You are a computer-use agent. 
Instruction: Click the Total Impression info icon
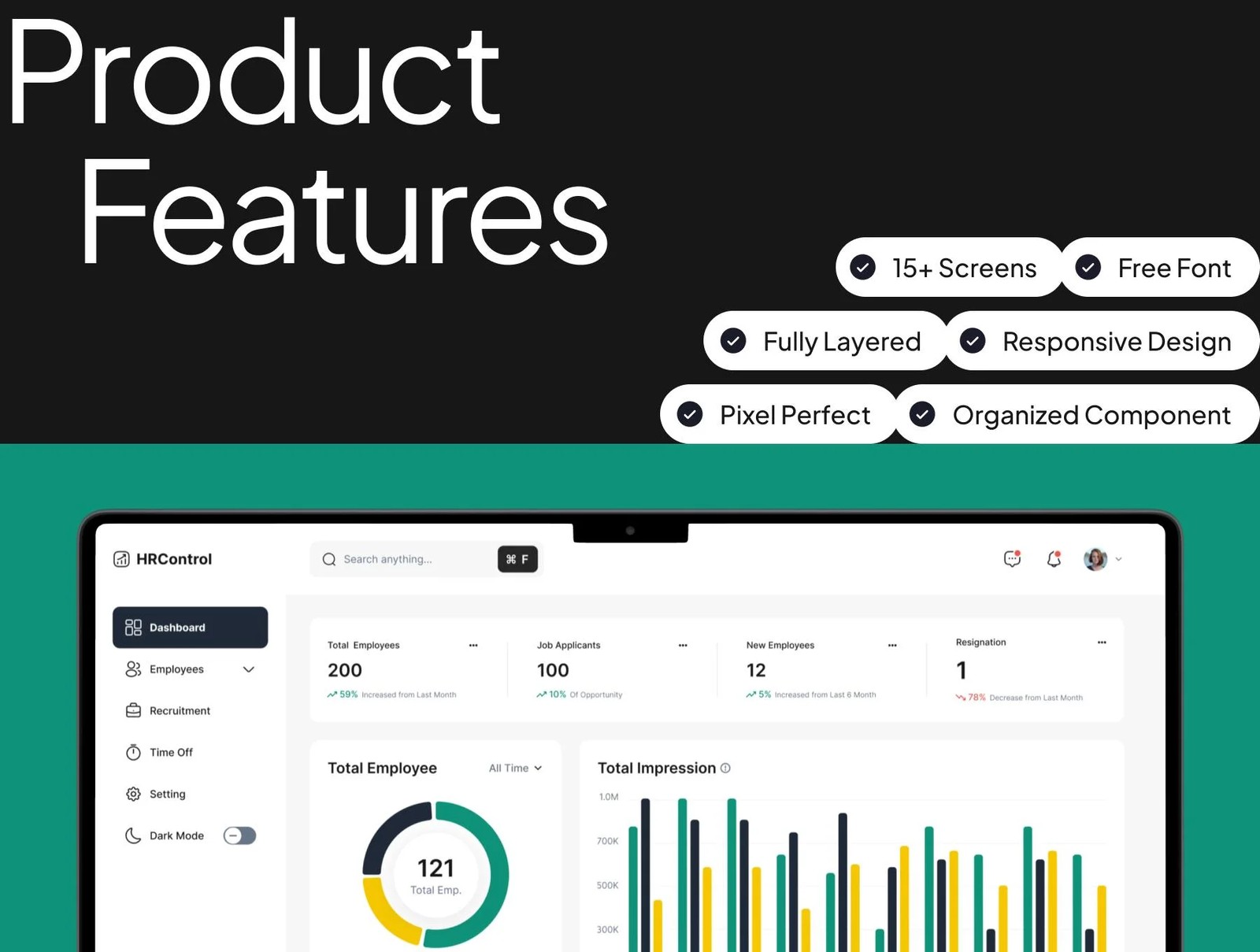tap(725, 768)
